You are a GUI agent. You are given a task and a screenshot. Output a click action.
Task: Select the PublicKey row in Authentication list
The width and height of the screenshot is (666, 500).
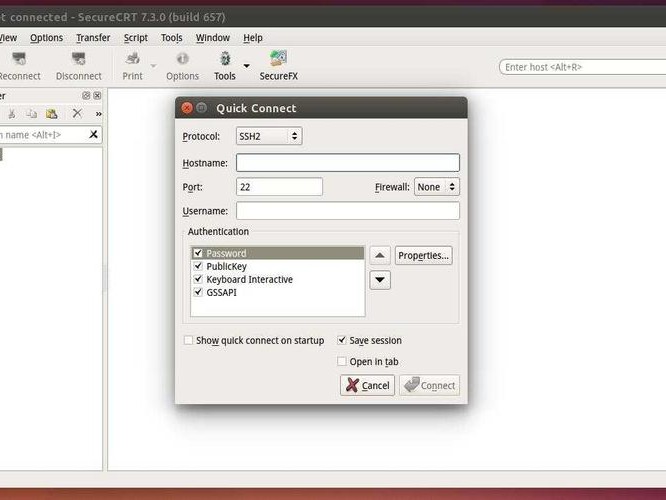click(x=278, y=266)
